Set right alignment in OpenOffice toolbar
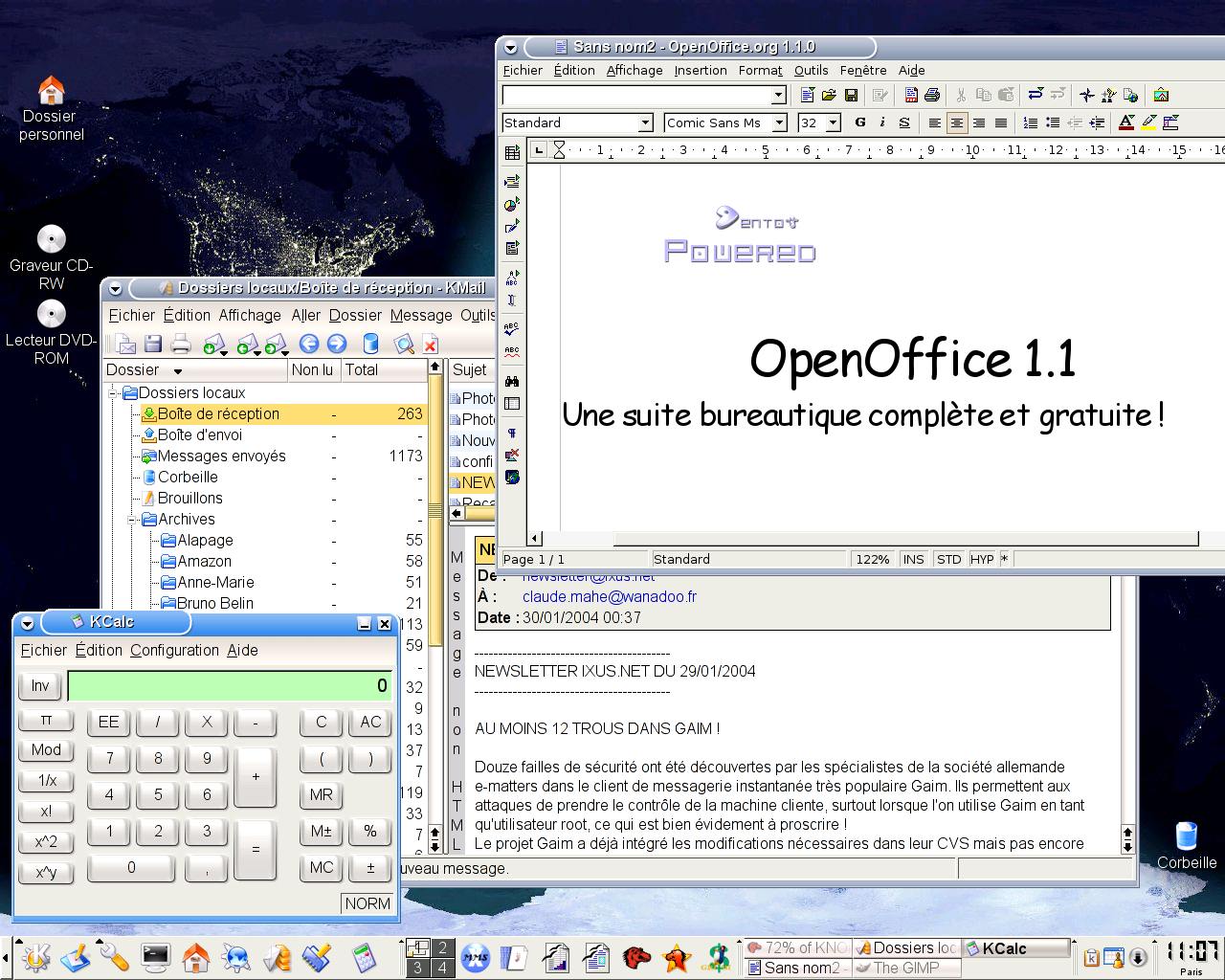 [978, 122]
